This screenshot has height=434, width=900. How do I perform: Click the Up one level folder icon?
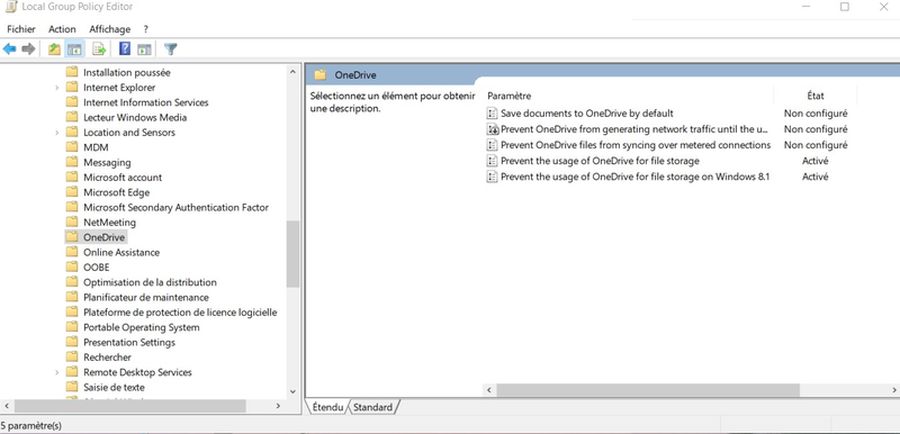point(54,49)
